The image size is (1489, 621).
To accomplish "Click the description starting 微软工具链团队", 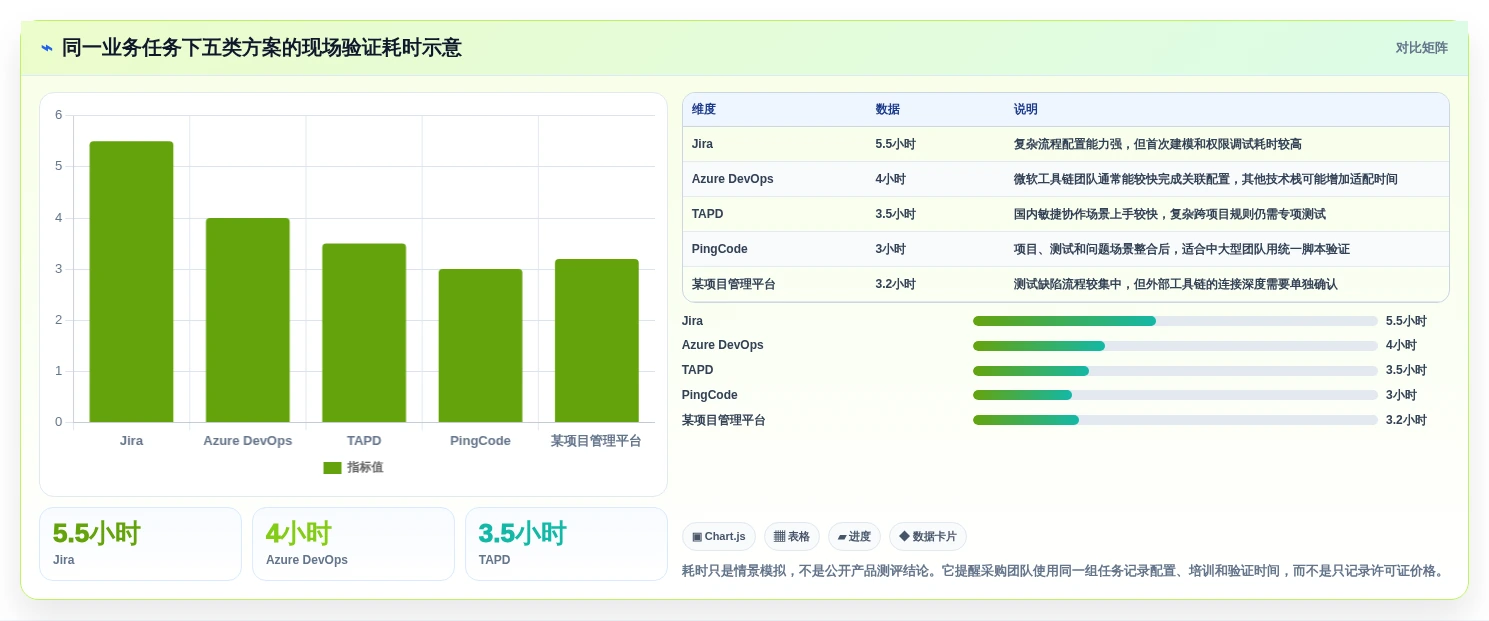I will (x=1206, y=179).
